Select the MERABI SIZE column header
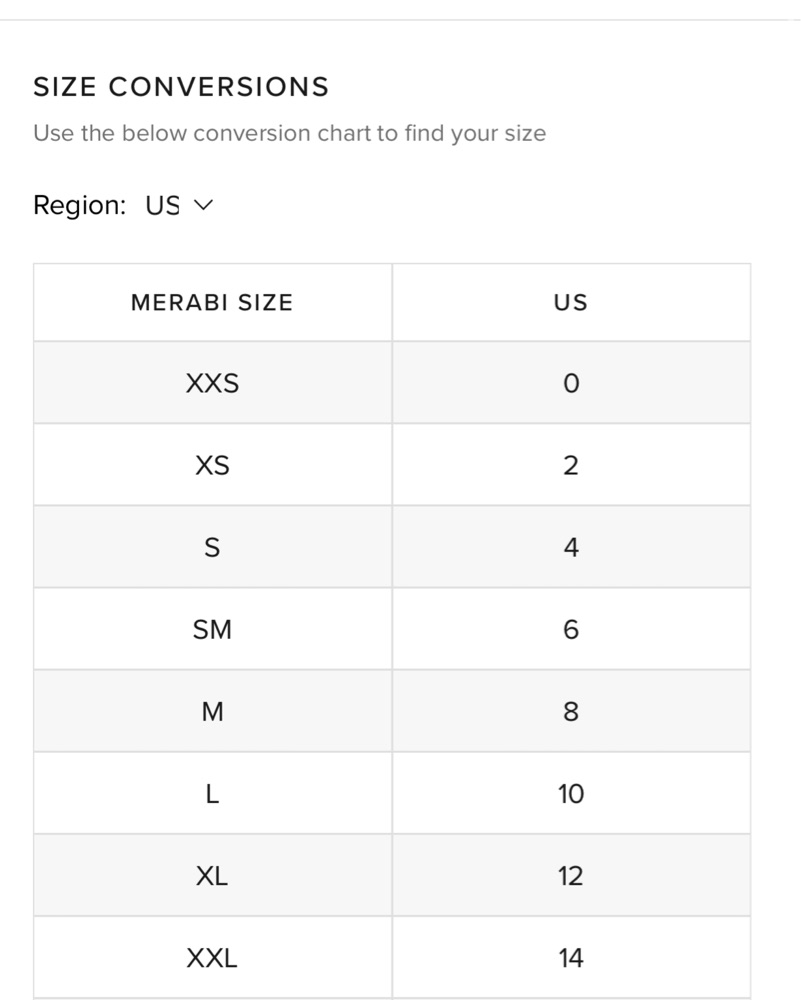 (x=212, y=302)
